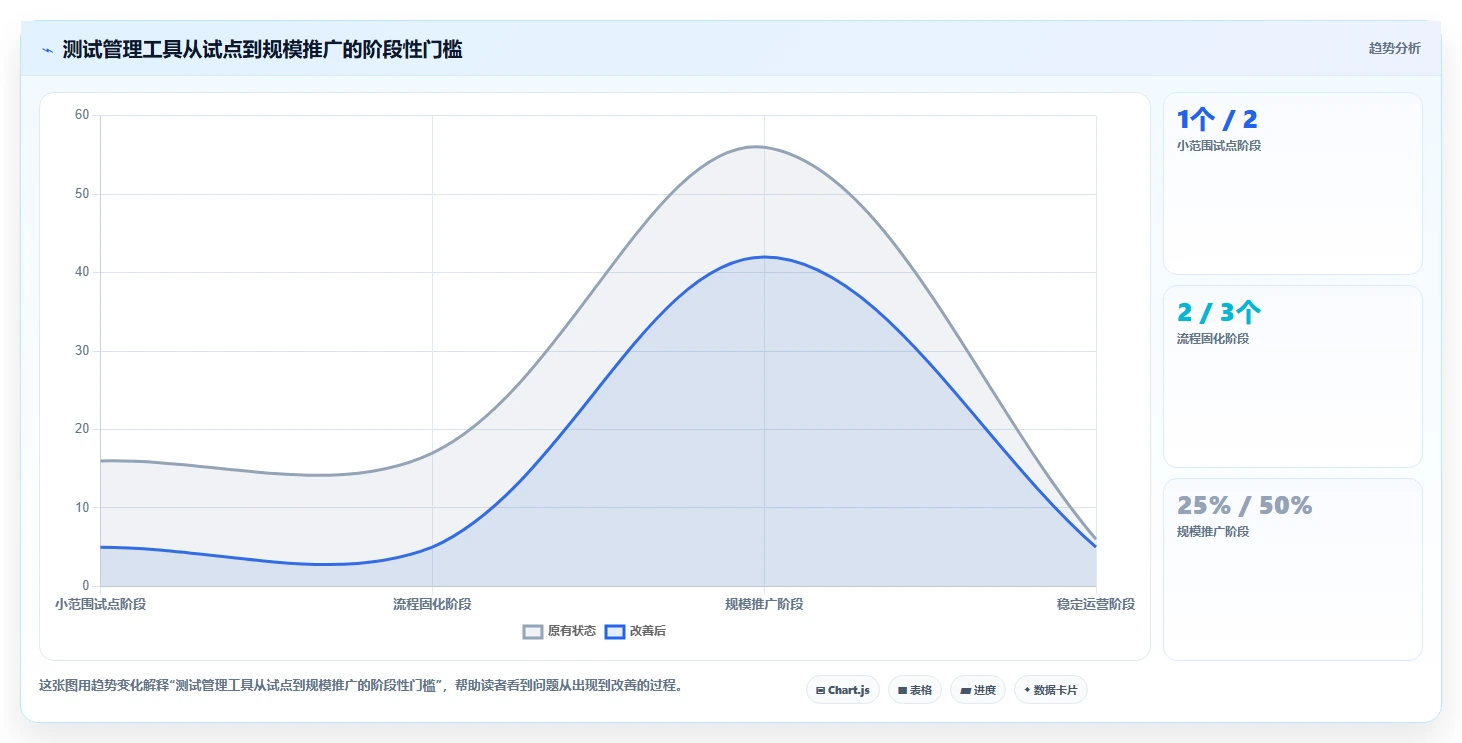Click the icon inside 表格 tag
1462x743 pixels.
(902, 690)
